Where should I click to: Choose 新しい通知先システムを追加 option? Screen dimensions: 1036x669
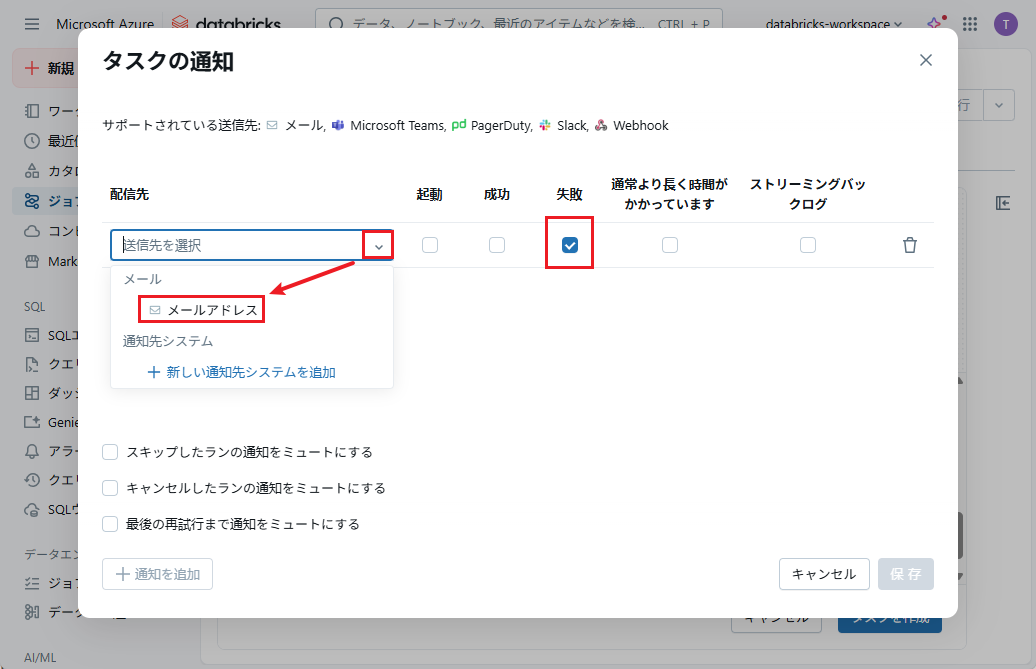(241, 372)
